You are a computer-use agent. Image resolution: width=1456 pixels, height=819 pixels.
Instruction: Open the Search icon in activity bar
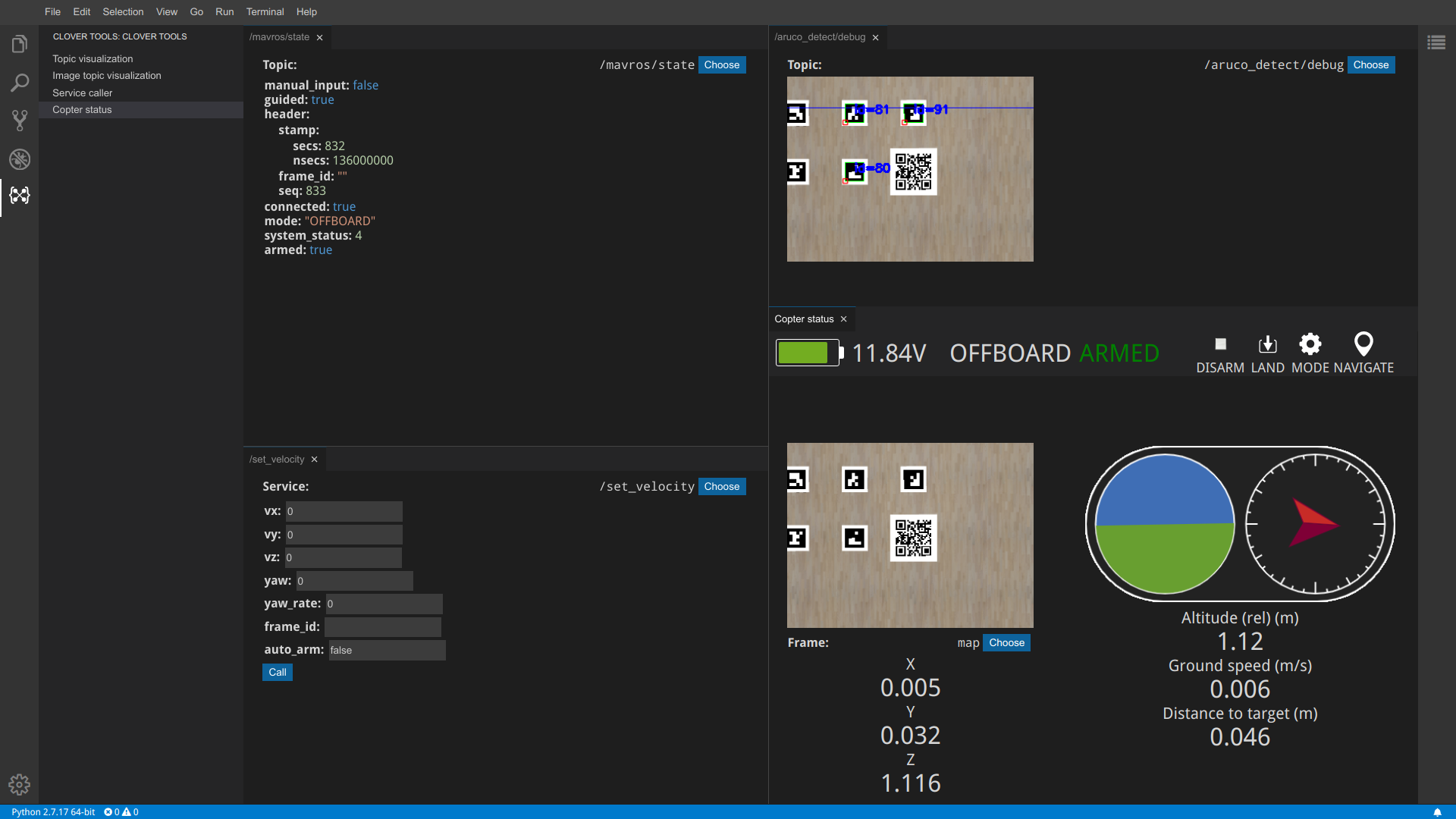[x=20, y=83]
